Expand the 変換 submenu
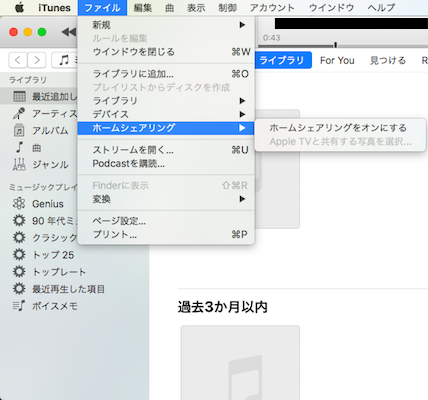The height and width of the screenshot is (400, 428). pos(166,199)
